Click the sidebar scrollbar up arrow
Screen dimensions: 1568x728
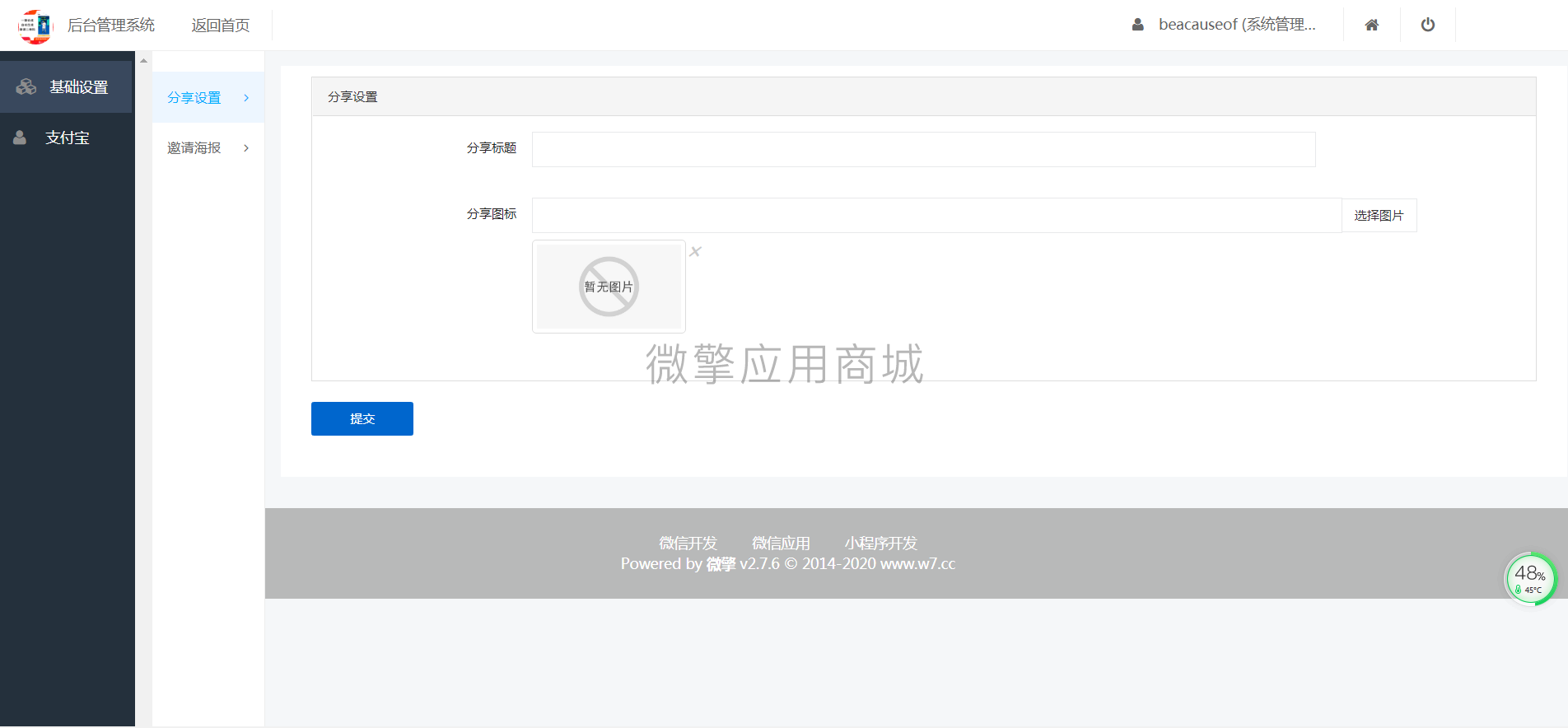tap(143, 60)
